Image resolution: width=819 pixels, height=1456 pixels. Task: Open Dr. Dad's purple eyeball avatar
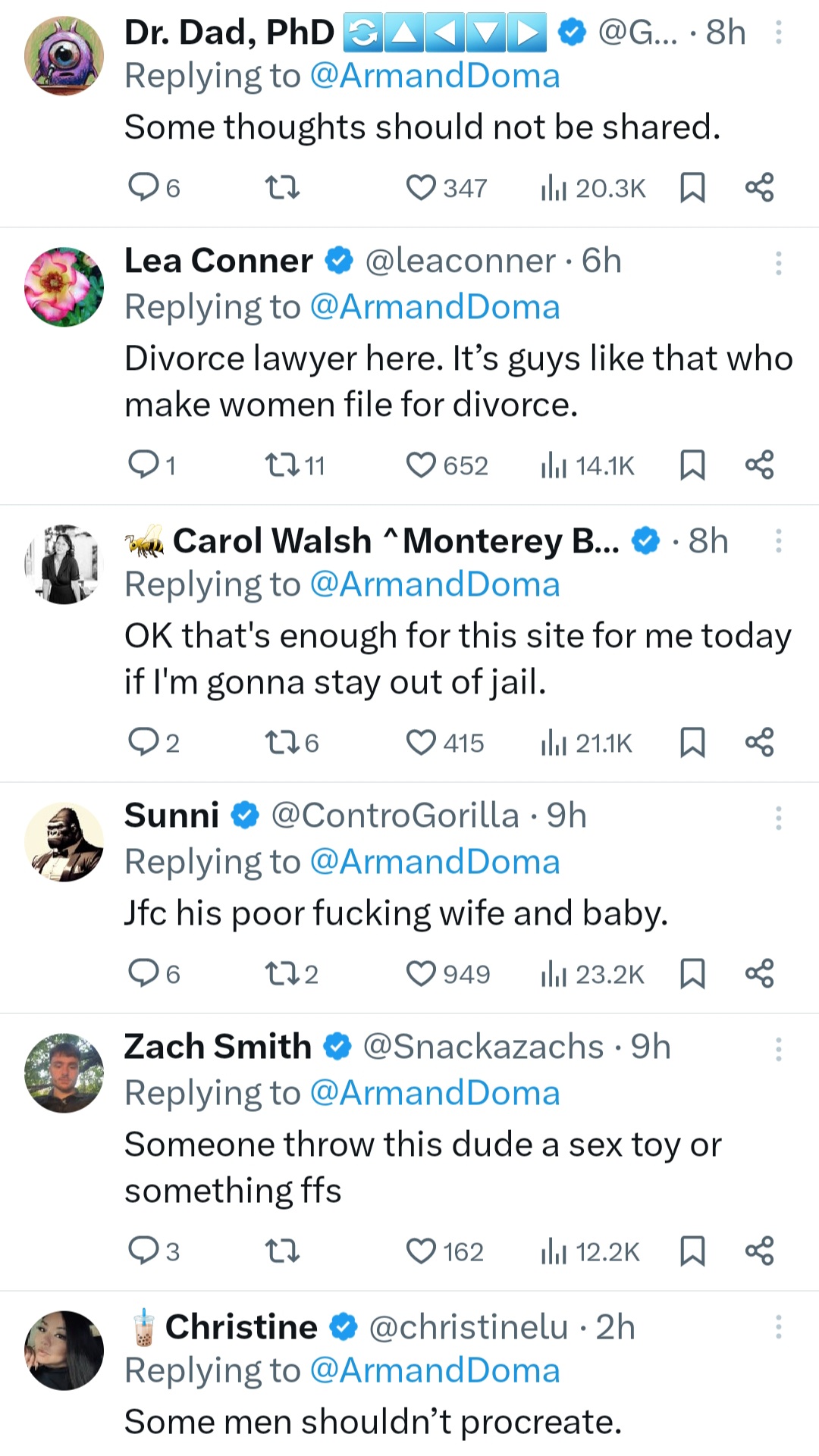(x=64, y=56)
